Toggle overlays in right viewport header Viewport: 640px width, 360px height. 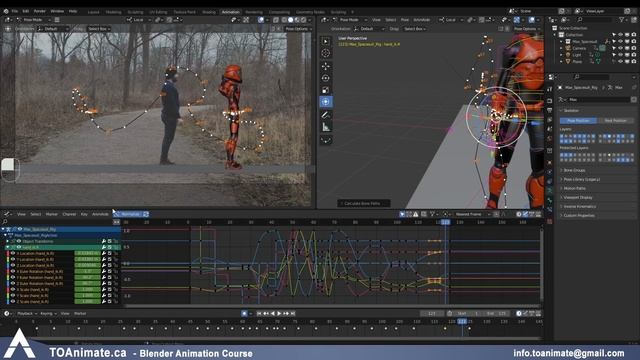531,20
